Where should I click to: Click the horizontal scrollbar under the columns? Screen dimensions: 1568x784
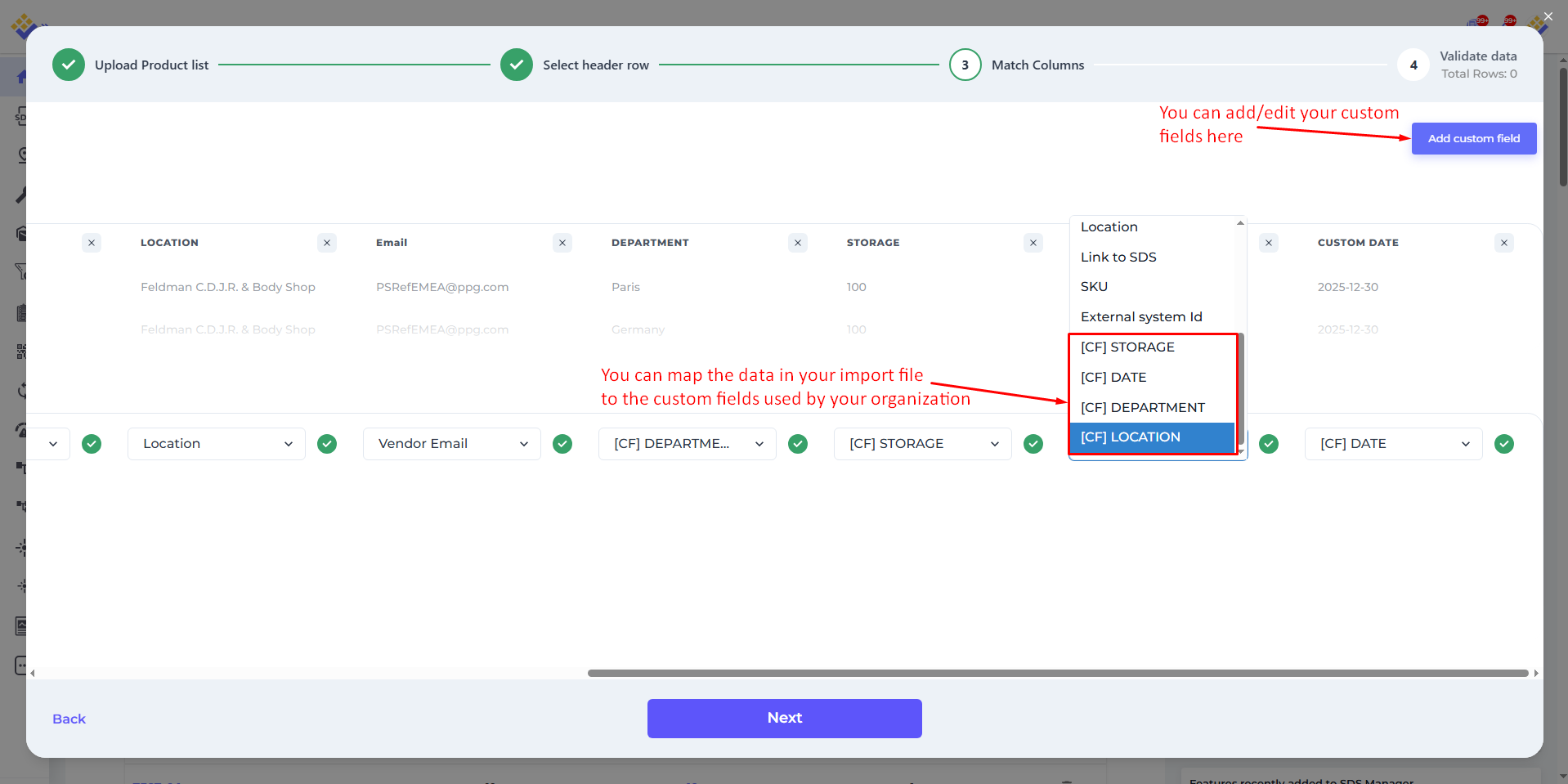tap(1058, 674)
